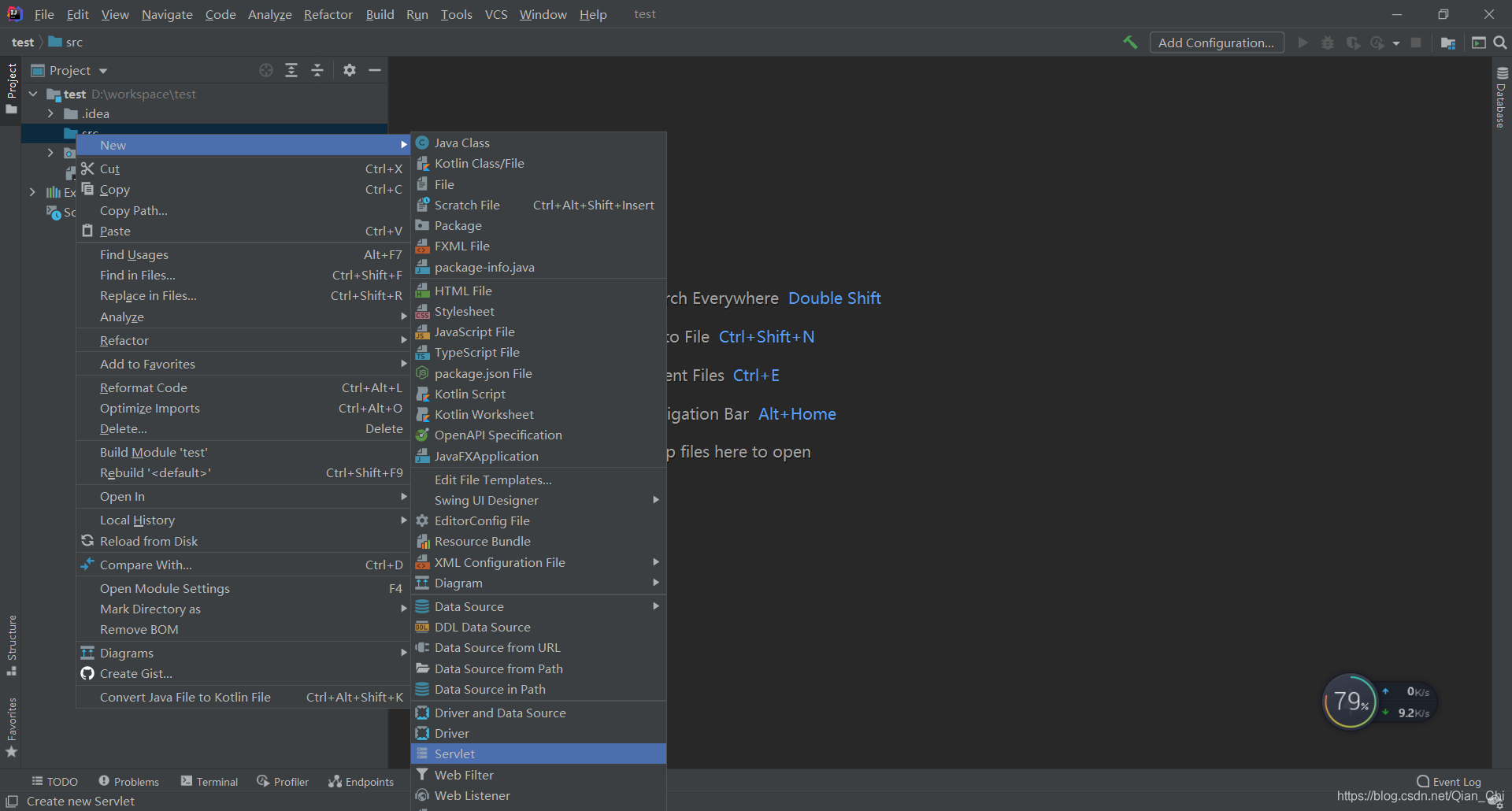
Task: Open the Endpoints tool window tab
Action: click(x=361, y=781)
